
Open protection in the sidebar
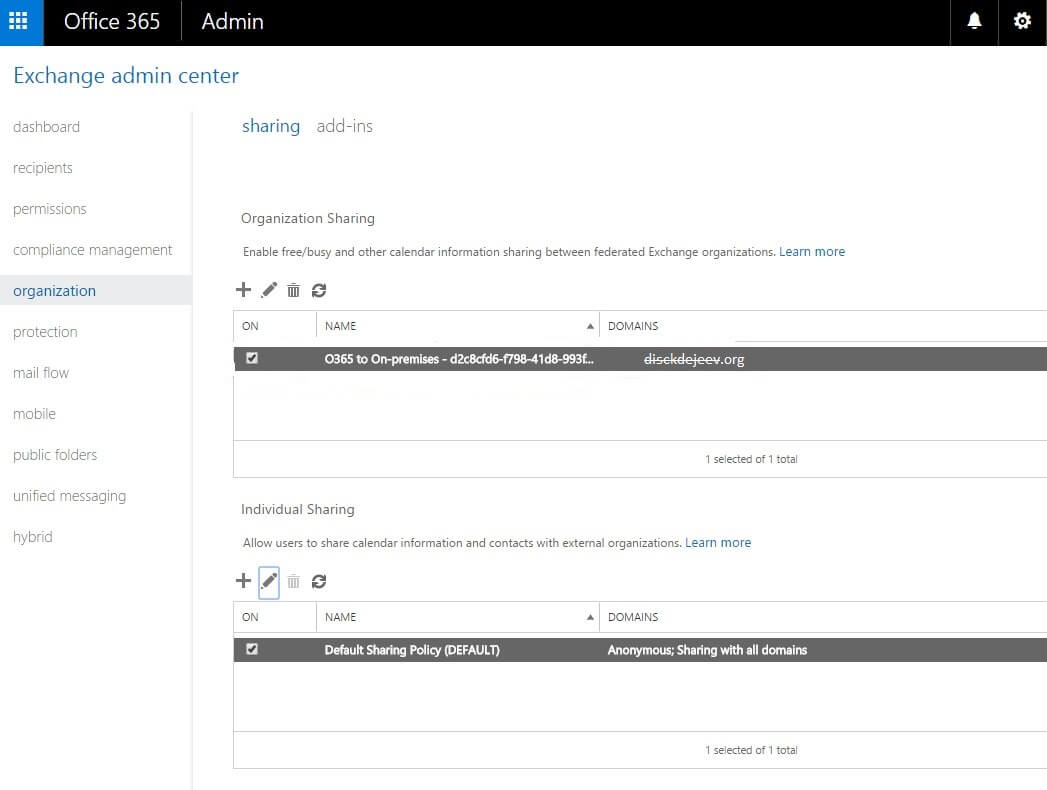point(45,332)
